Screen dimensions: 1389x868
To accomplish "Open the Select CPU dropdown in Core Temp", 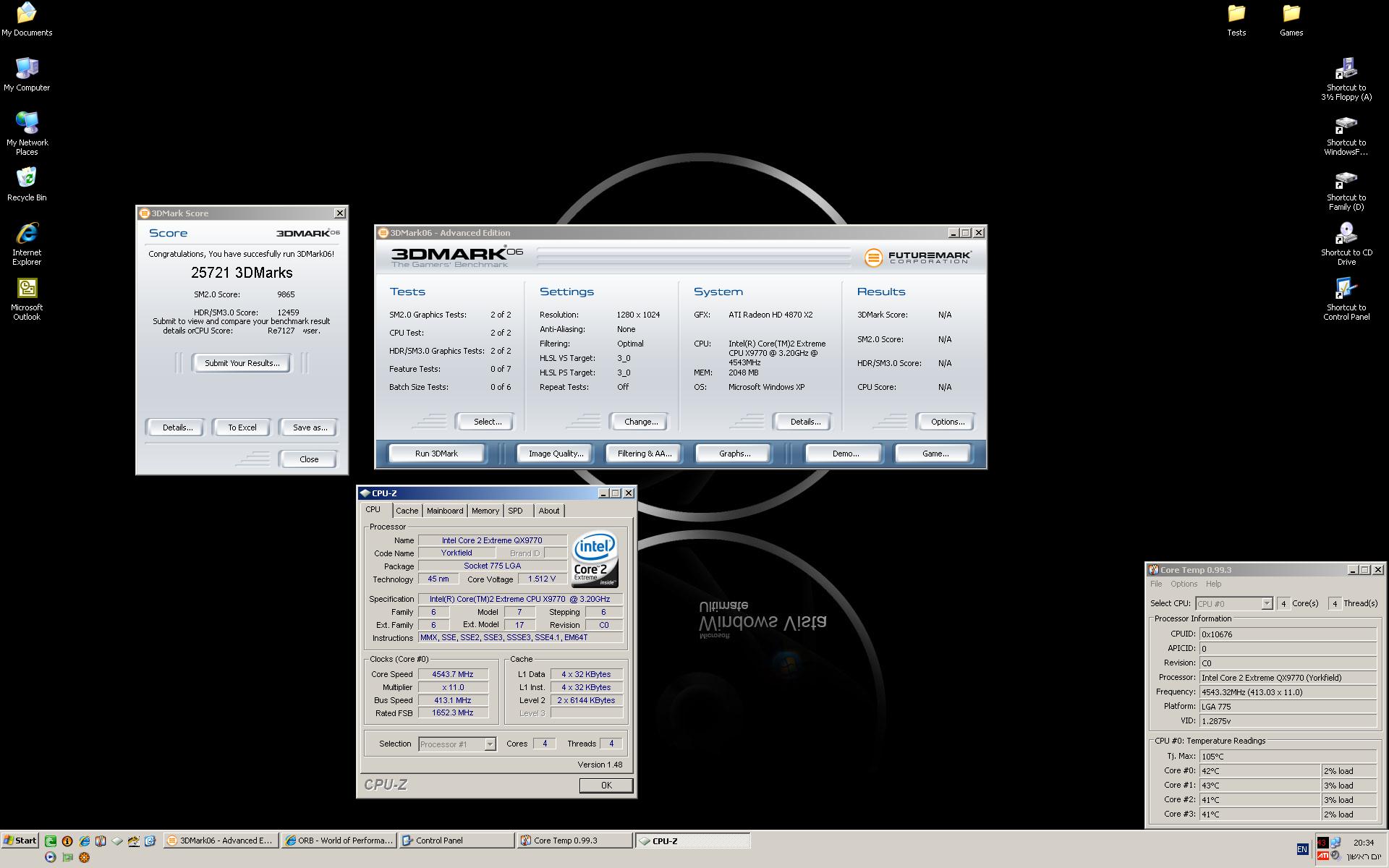I will click(1234, 603).
